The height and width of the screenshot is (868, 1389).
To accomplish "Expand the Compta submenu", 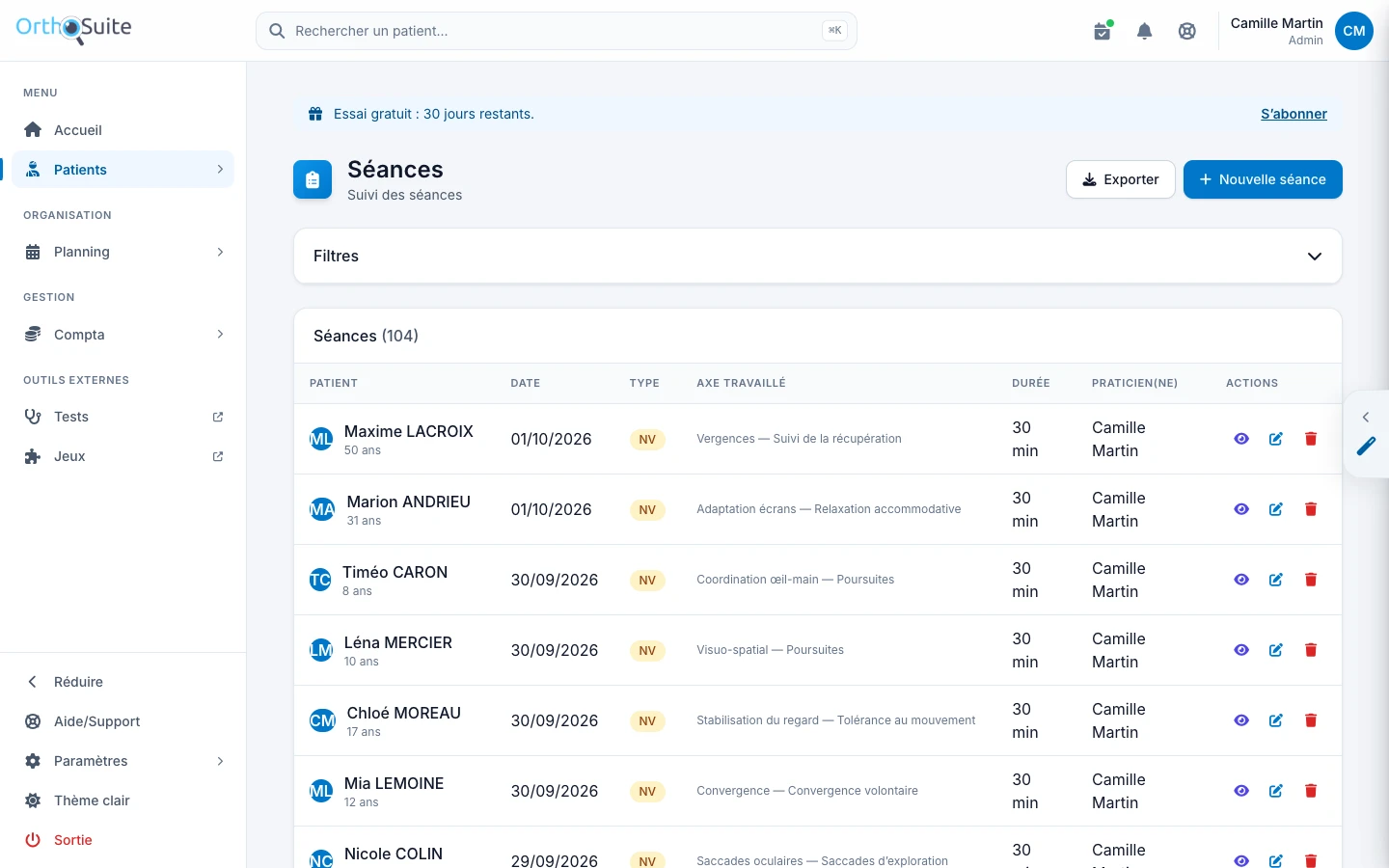I will point(220,335).
